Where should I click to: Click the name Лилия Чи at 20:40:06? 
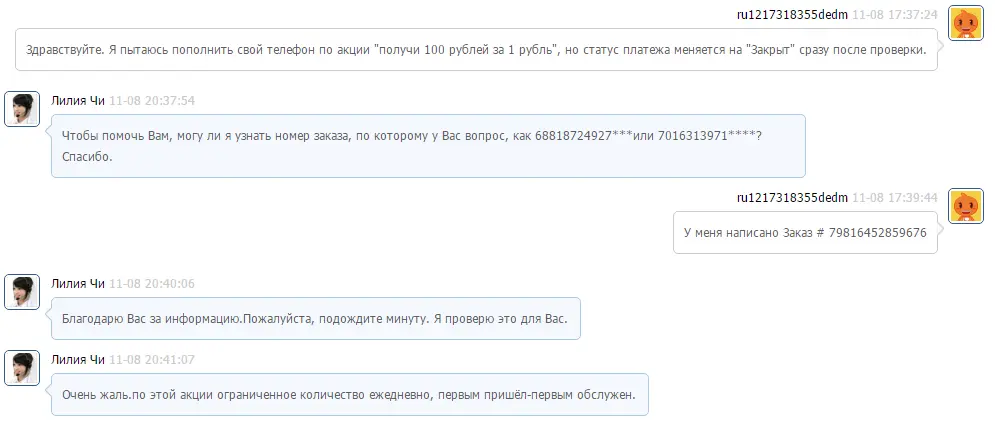click(x=78, y=284)
